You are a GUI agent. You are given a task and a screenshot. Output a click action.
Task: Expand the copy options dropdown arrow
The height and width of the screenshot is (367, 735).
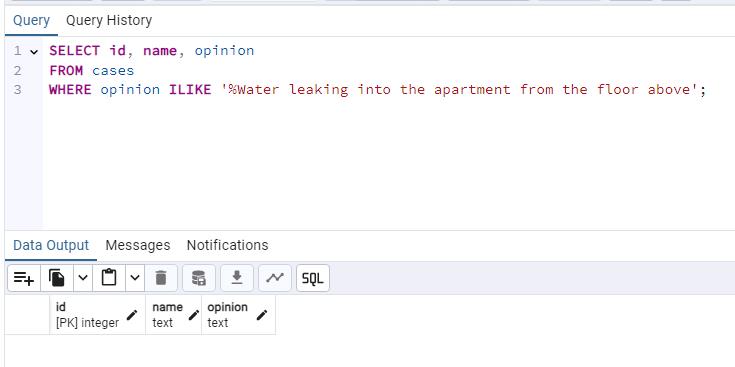pos(83,278)
